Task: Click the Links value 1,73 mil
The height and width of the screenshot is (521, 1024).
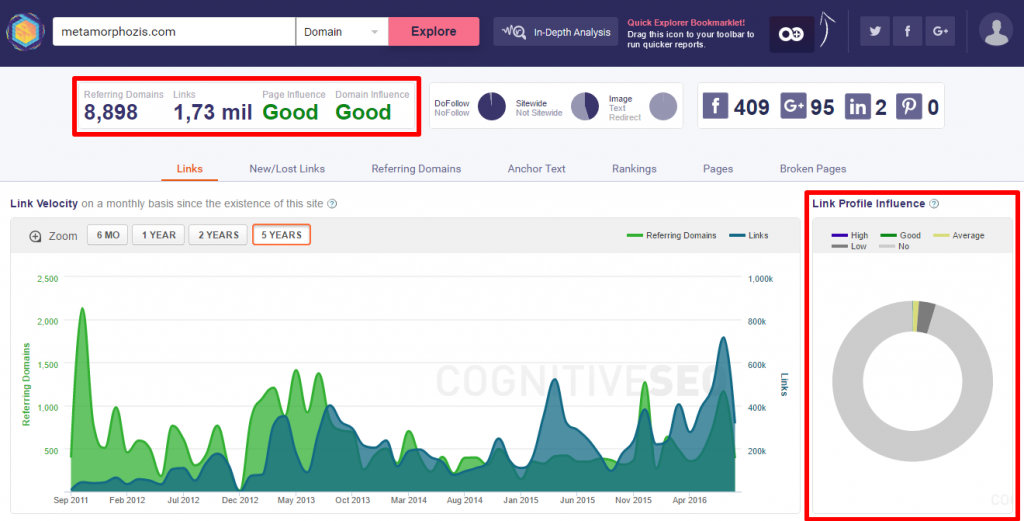Action: tap(212, 112)
